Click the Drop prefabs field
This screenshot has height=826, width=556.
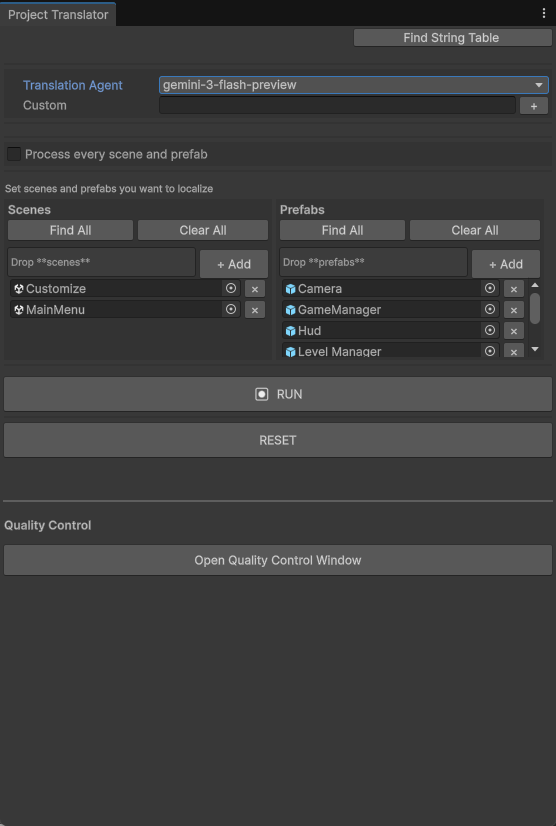click(373, 262)
